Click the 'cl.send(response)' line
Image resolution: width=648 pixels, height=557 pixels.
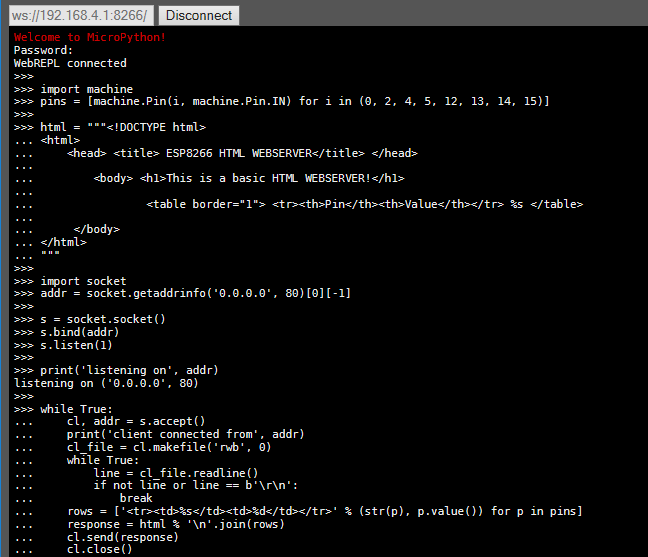click(x=123, y=537)
